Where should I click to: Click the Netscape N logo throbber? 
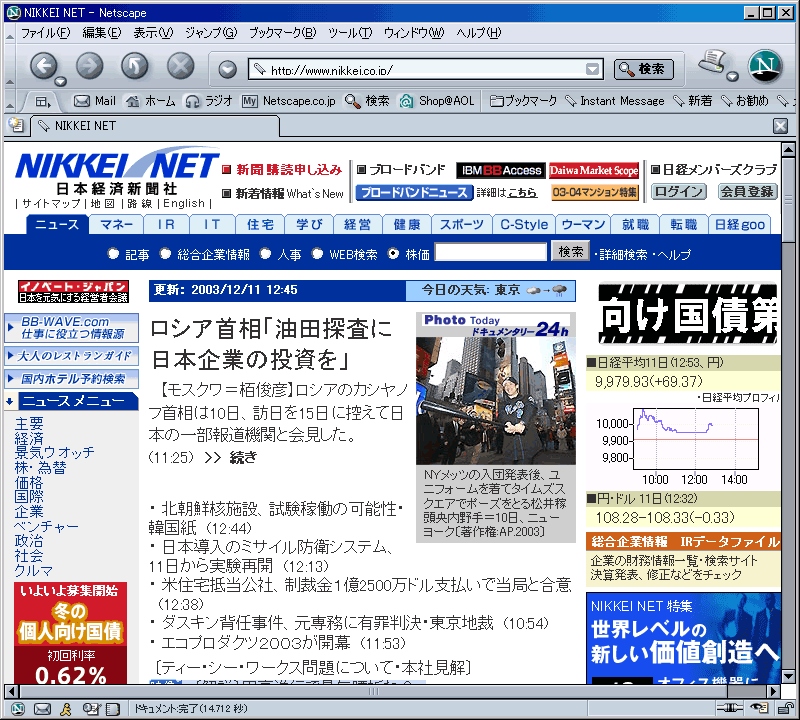click(765, 66)
